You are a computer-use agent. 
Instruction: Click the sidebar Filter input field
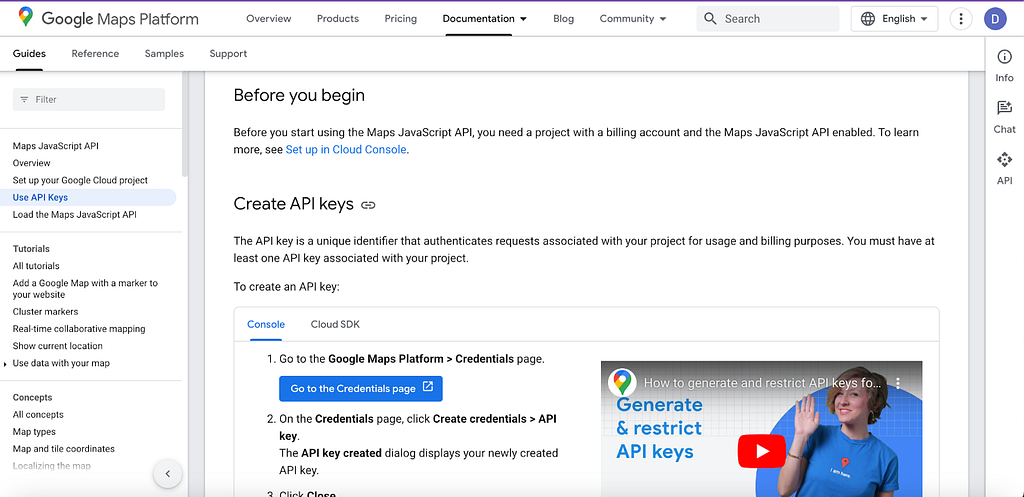[89, 99]
